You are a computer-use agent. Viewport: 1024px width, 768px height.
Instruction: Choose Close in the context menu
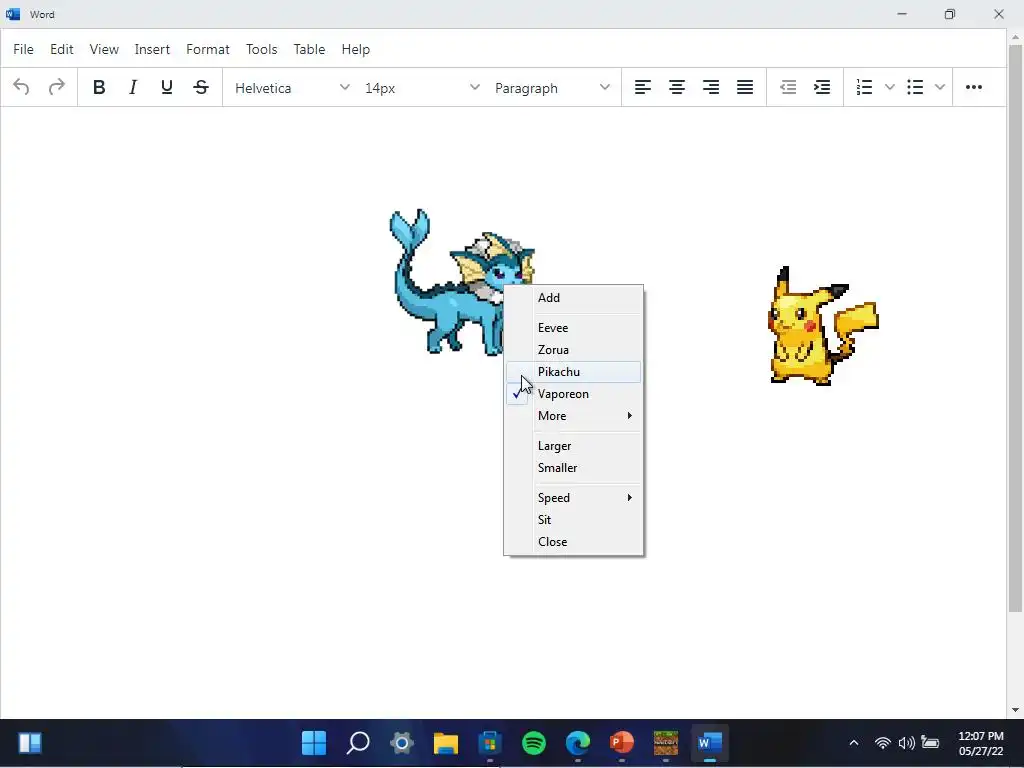(573, 542)
